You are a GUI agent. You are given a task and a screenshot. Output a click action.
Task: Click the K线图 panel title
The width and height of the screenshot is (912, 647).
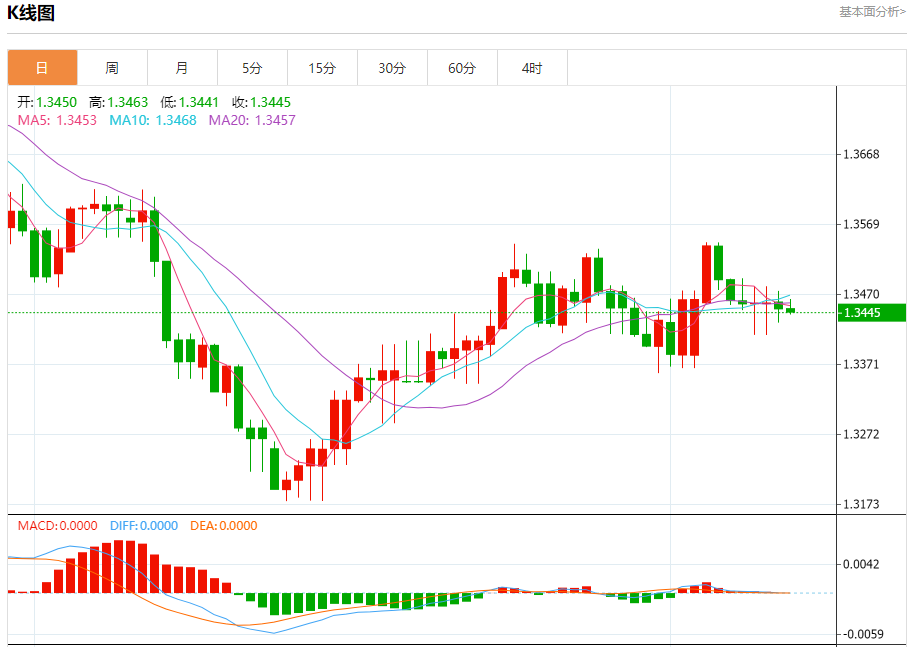(31, 13)
